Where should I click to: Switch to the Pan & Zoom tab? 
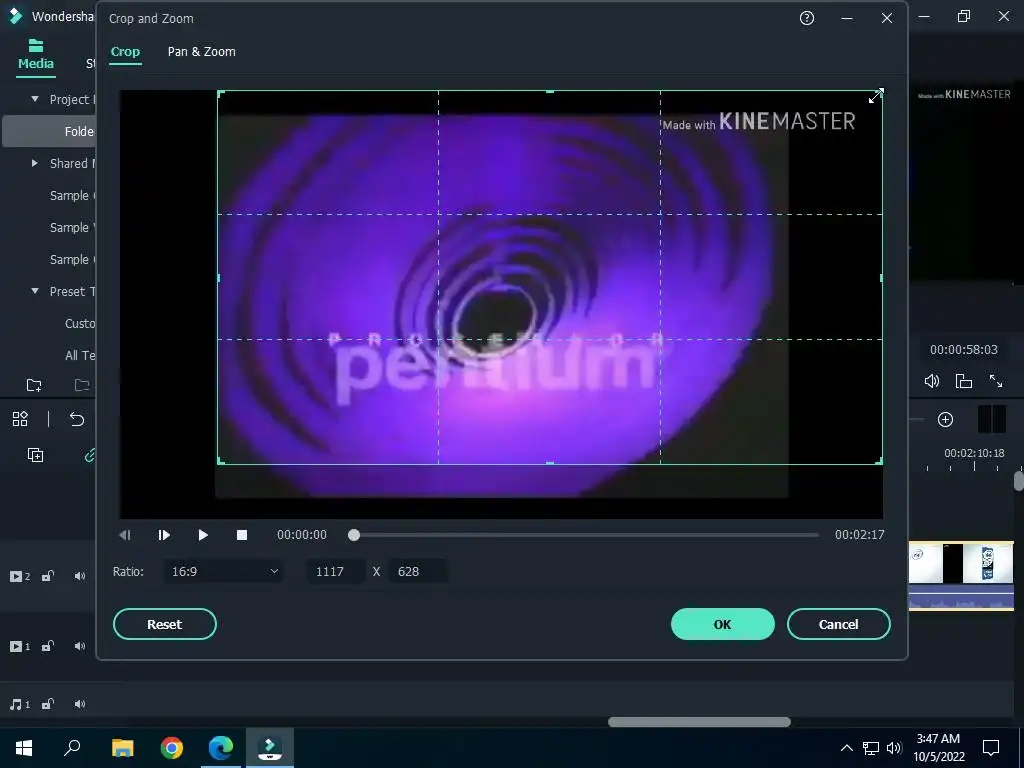(202, 52)
